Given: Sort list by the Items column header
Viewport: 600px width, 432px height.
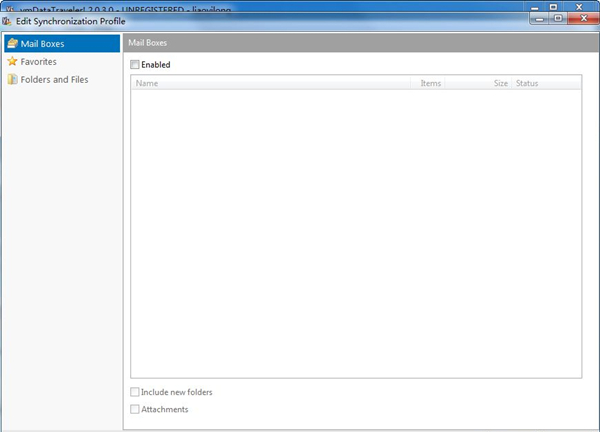Looking at the screenshot, I should click(x=431, y=83).
